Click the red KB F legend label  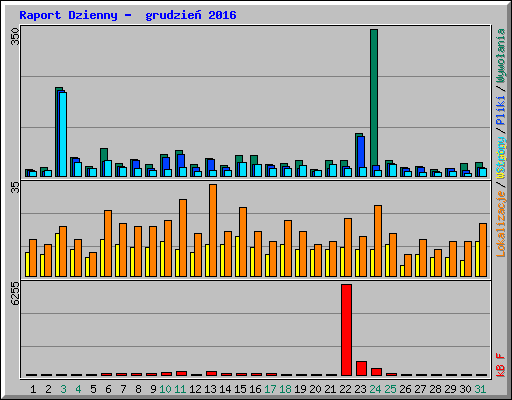pyautogui.click(x=500, y=365)
